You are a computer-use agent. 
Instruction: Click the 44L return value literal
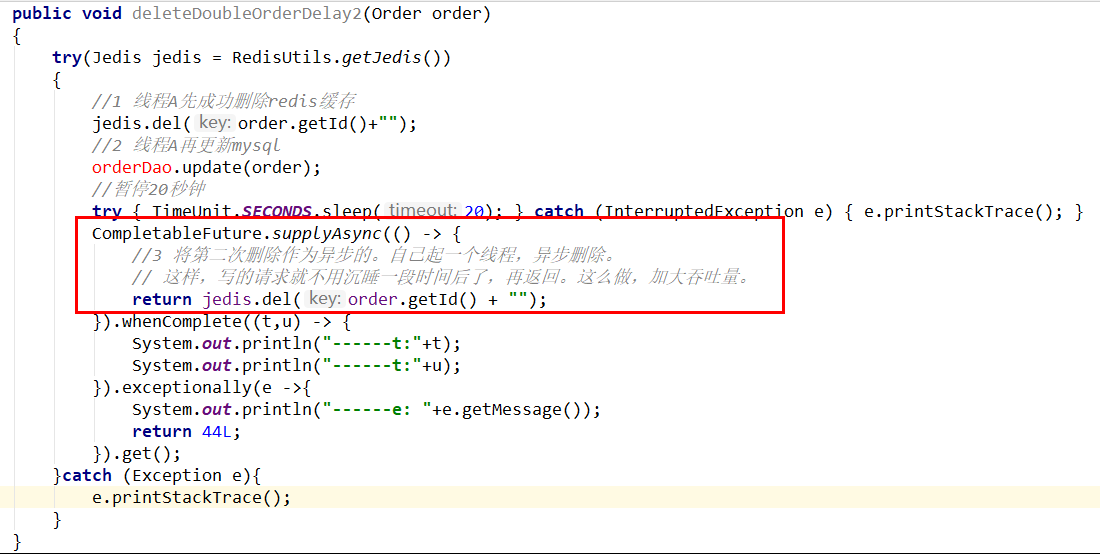coord(221,432)
